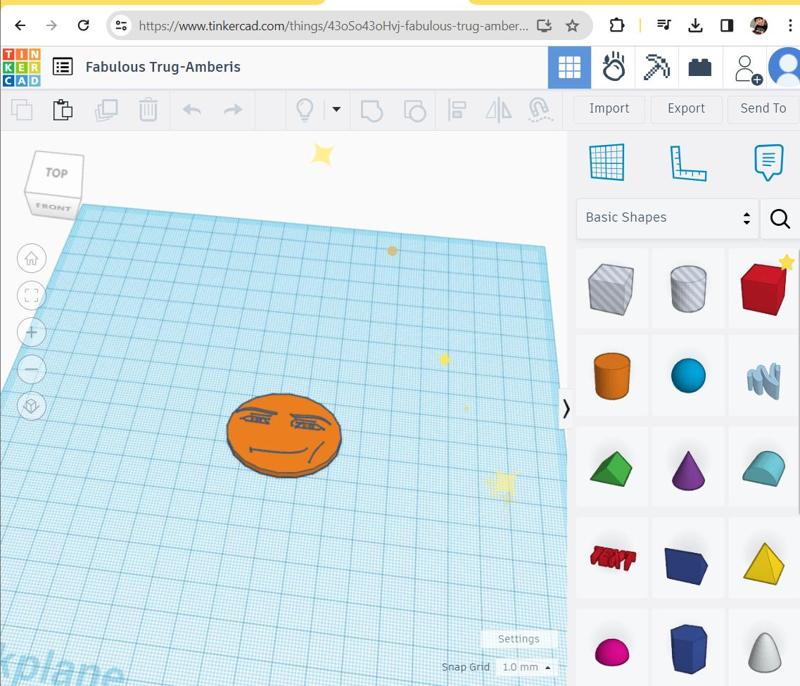Pick the green Roof shape

(x=611, y=469)
